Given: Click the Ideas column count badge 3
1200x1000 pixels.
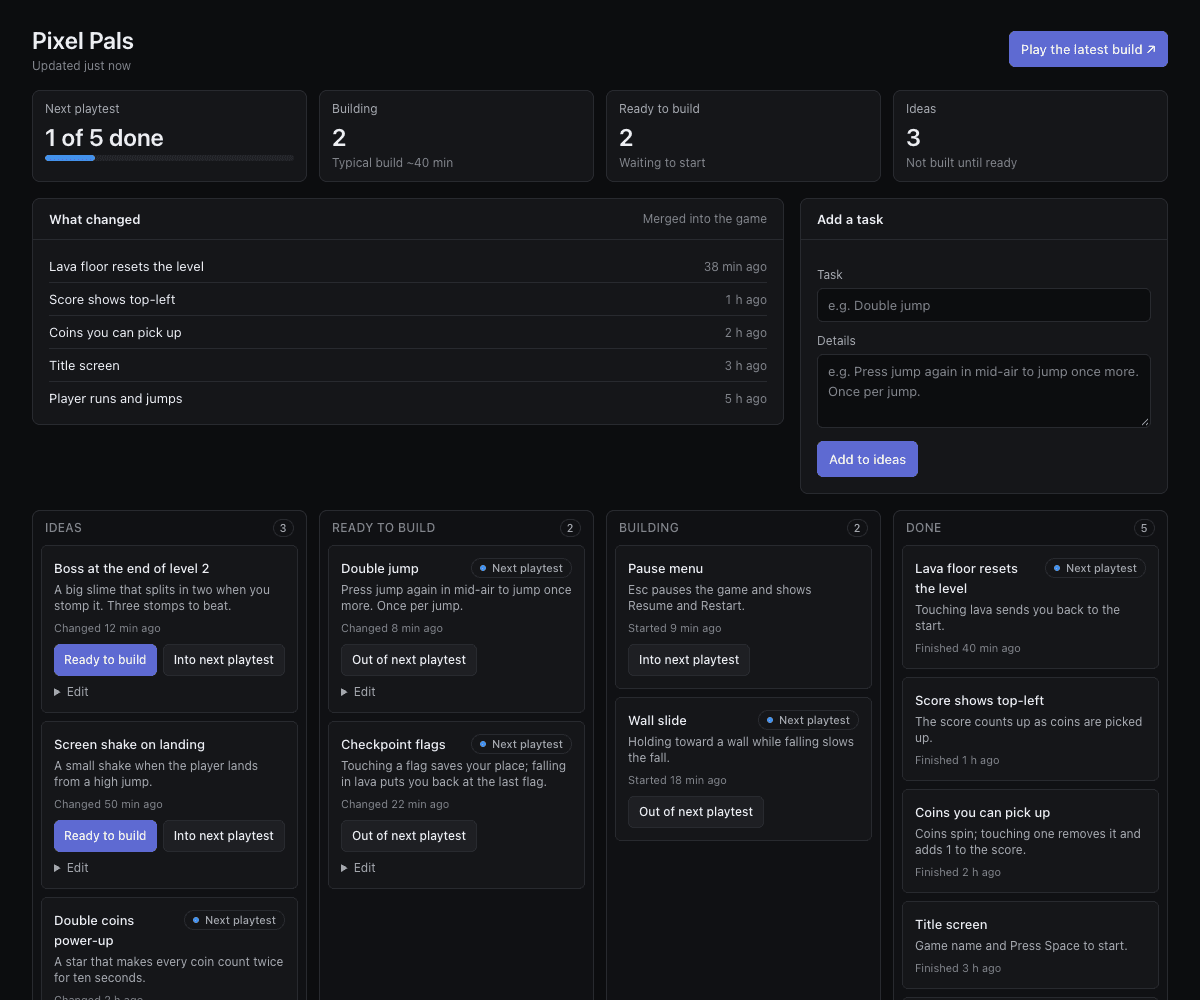Looking at the screenshot, I should pyautogui.click(x=283, y=528).
